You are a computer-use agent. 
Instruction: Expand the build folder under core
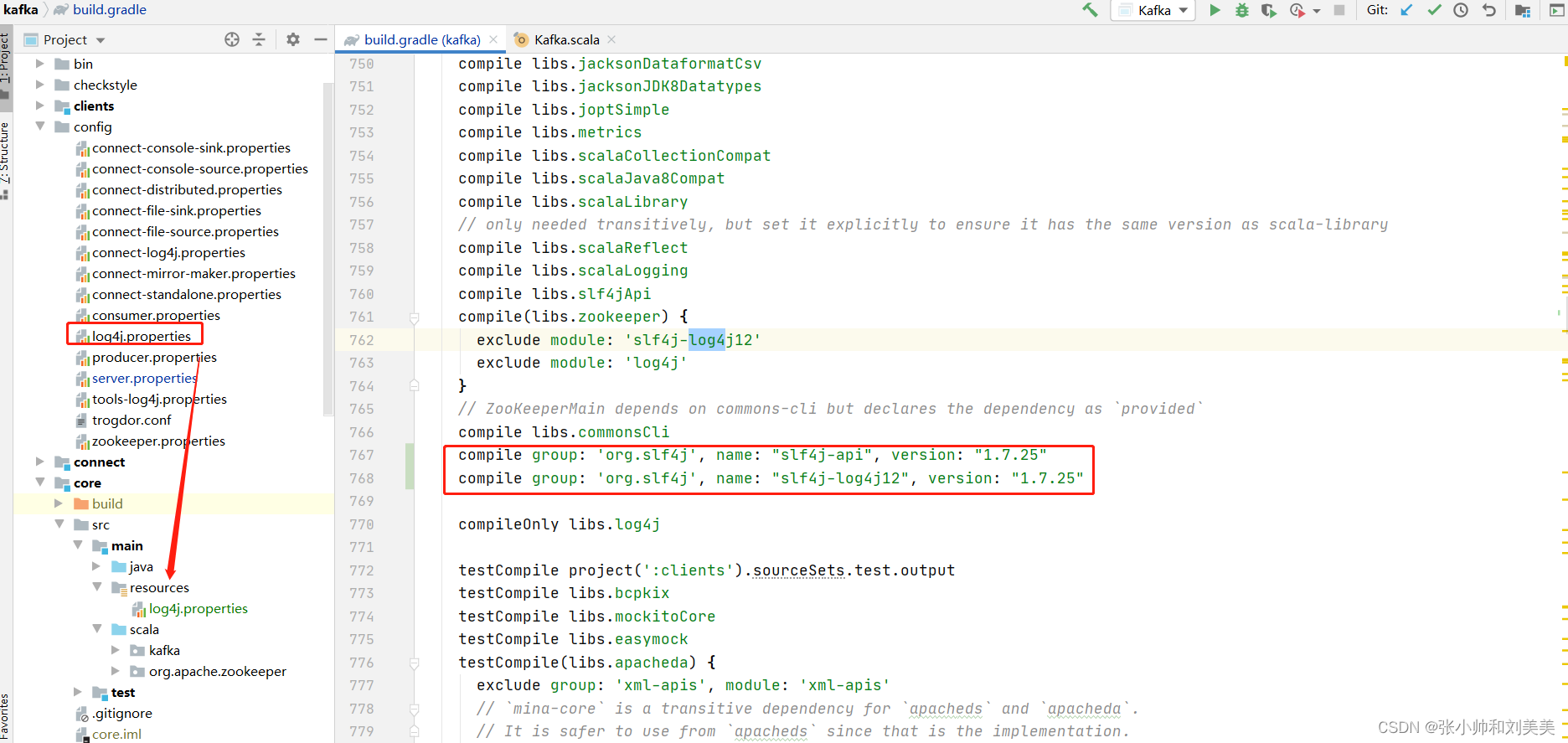tap(59, 503)
